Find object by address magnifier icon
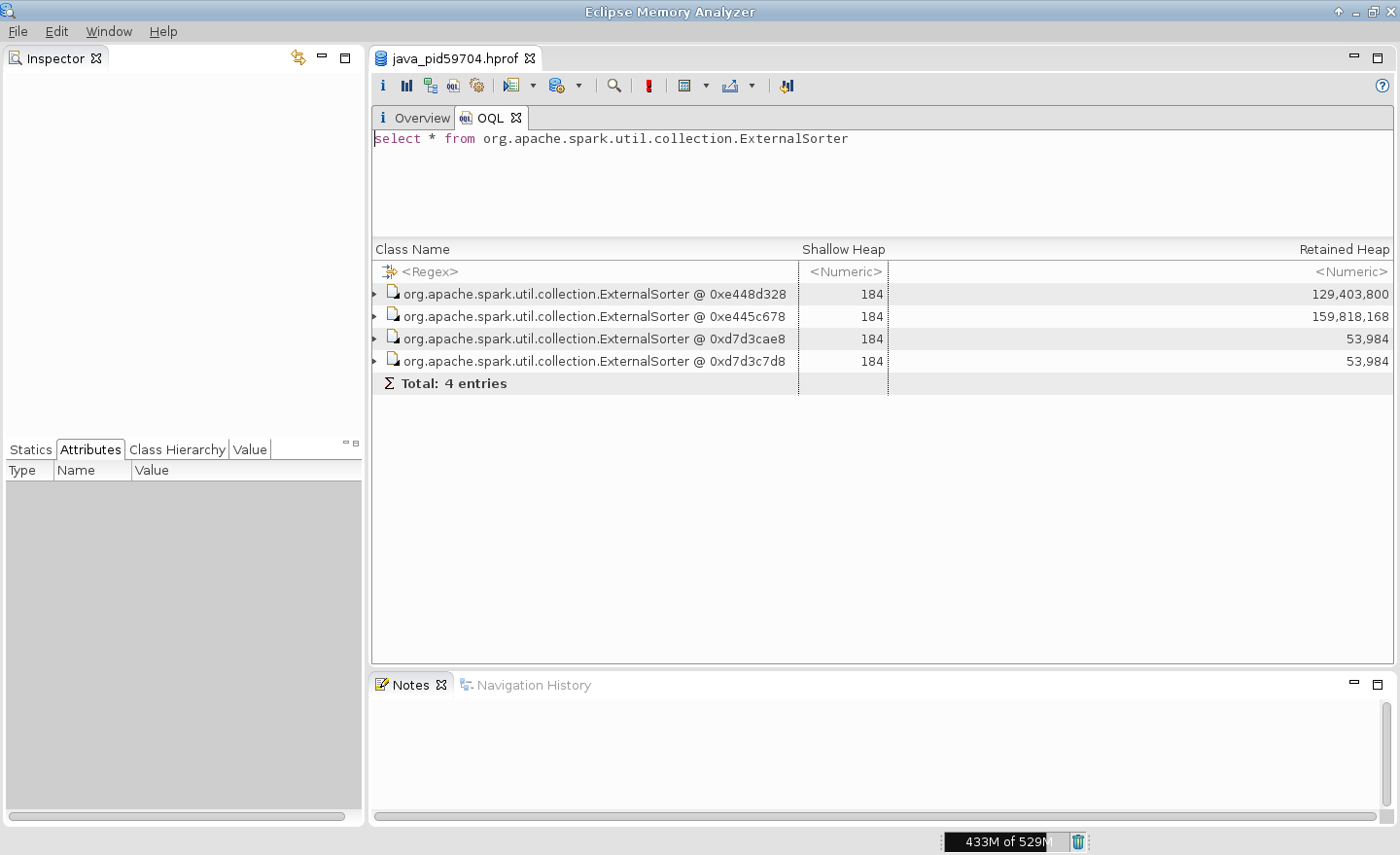 [x=614, y=86]
